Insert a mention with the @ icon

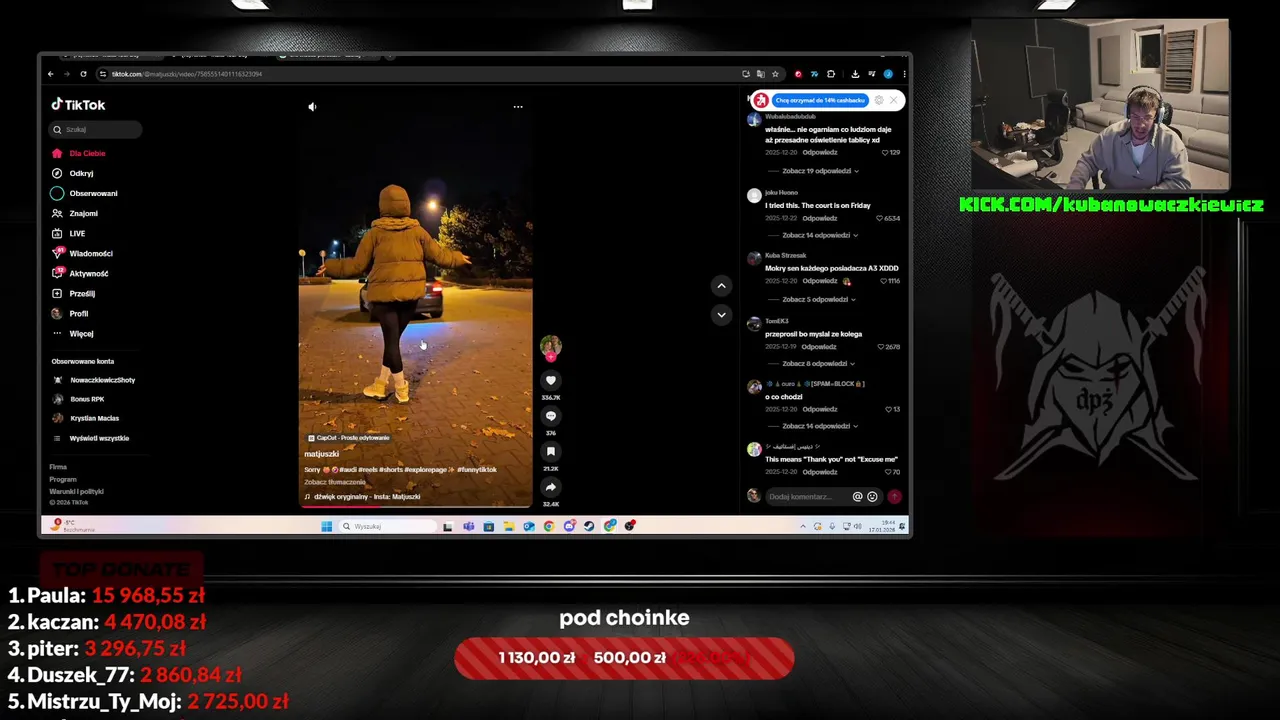[x=857, y=497]
